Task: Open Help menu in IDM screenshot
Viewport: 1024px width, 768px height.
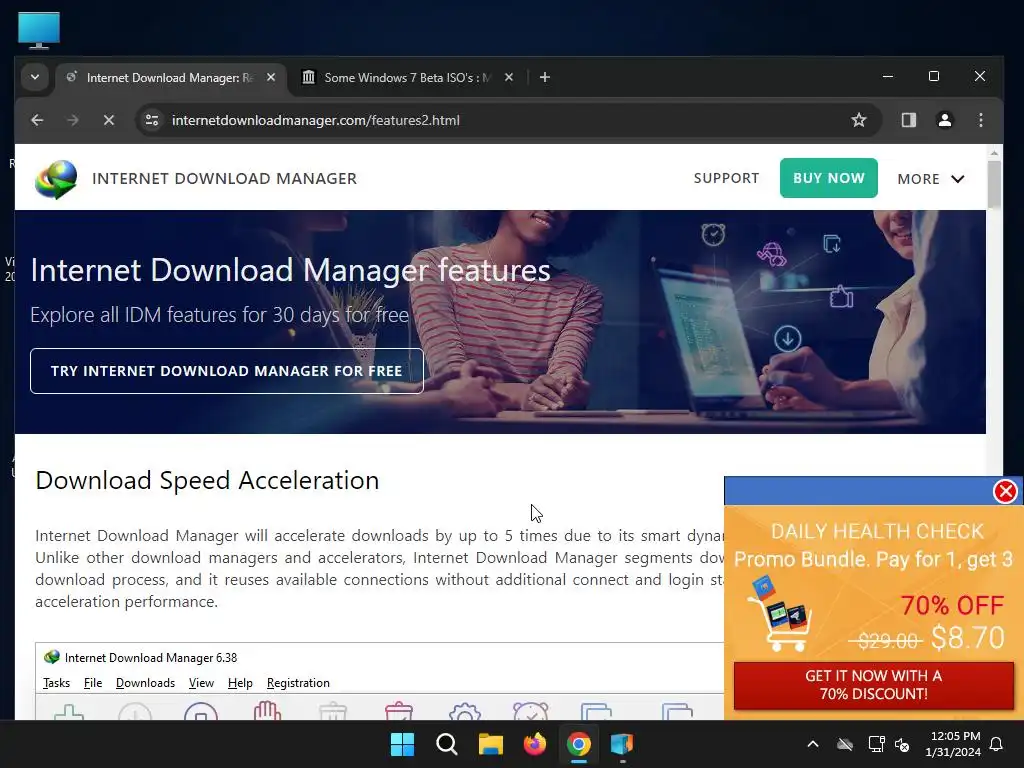Action: tap(240, 682)
